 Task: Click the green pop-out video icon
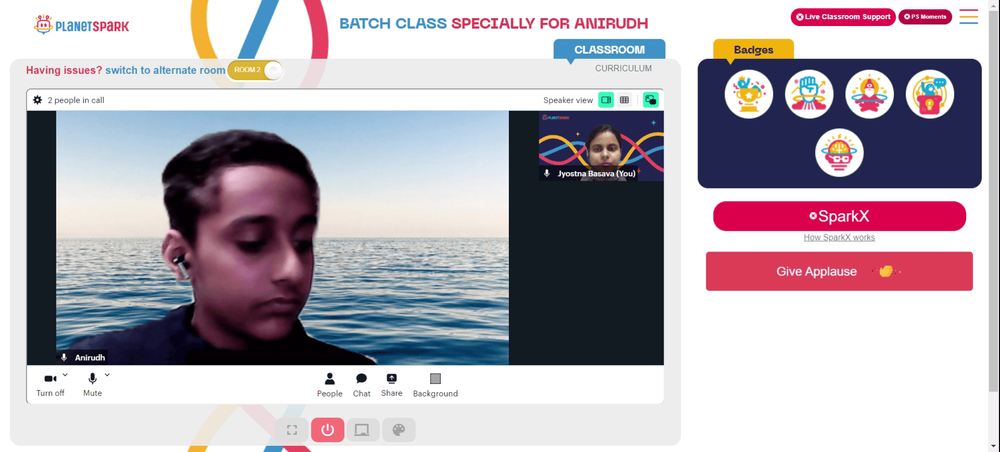pos(651,100)
